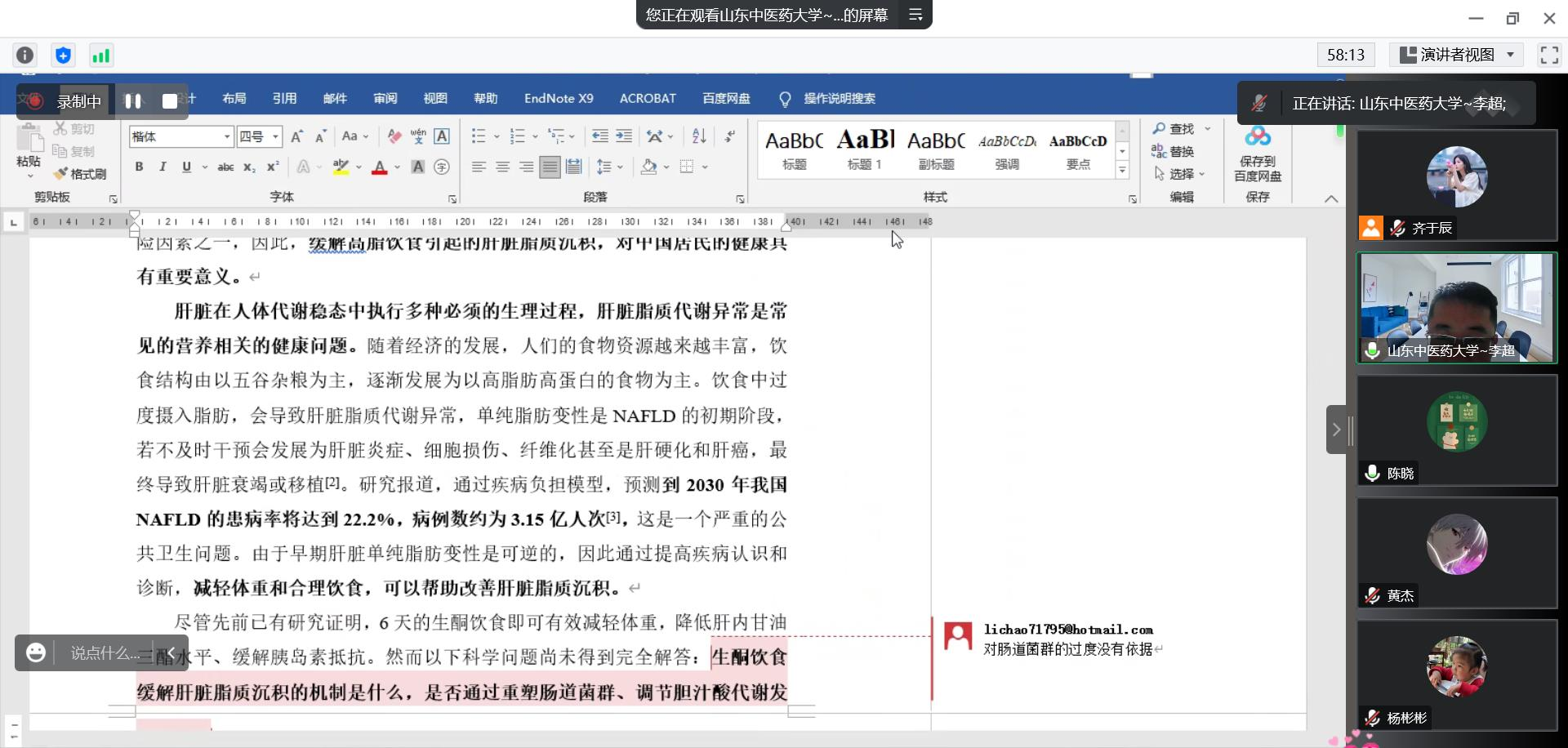Pause the recording
This screenshot has width=1568, height=748.
(133, 101)
